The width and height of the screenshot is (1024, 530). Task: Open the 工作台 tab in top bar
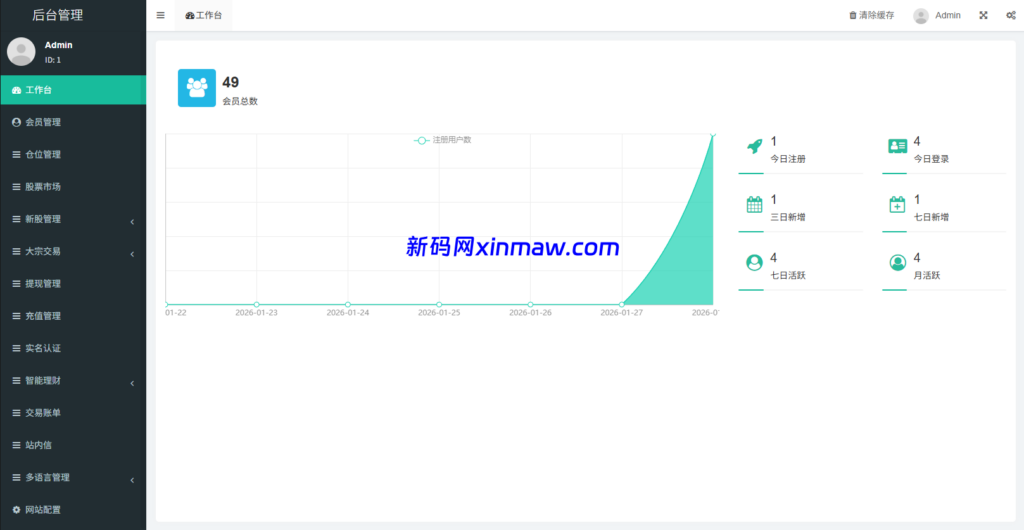coord(203,16)
